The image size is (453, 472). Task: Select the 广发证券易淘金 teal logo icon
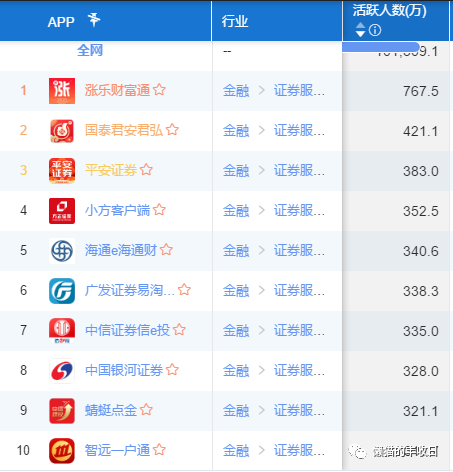[x=62, y=291]
